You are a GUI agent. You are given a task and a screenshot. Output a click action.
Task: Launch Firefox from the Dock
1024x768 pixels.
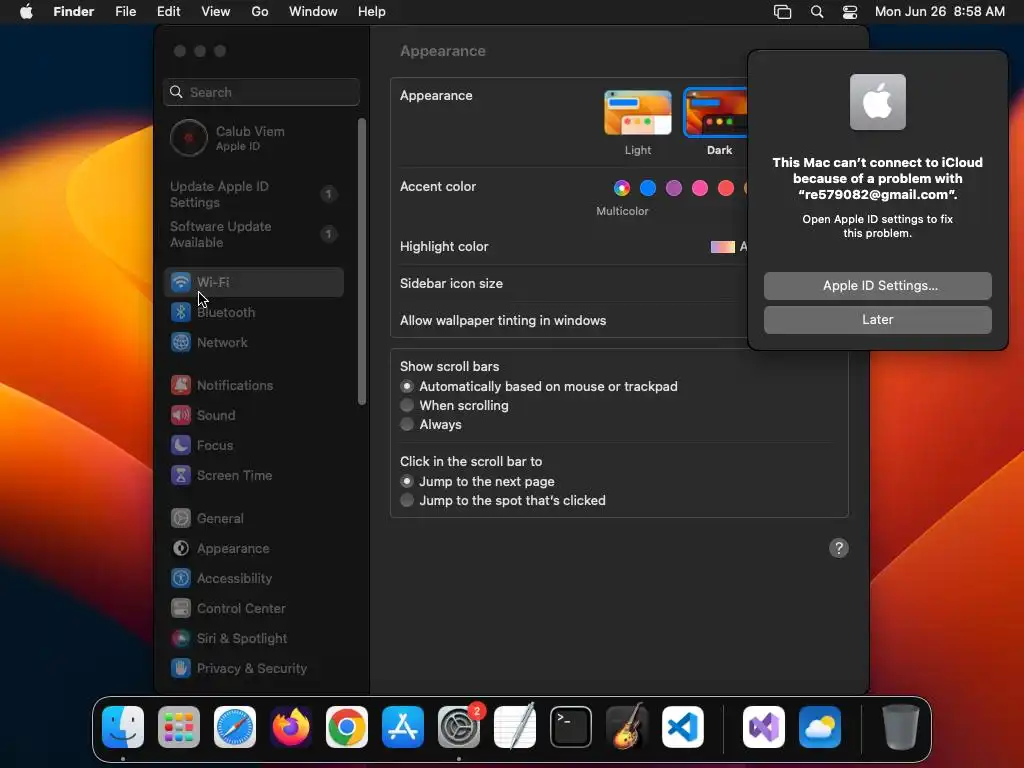pyautogui.click(x=291, y=727)
